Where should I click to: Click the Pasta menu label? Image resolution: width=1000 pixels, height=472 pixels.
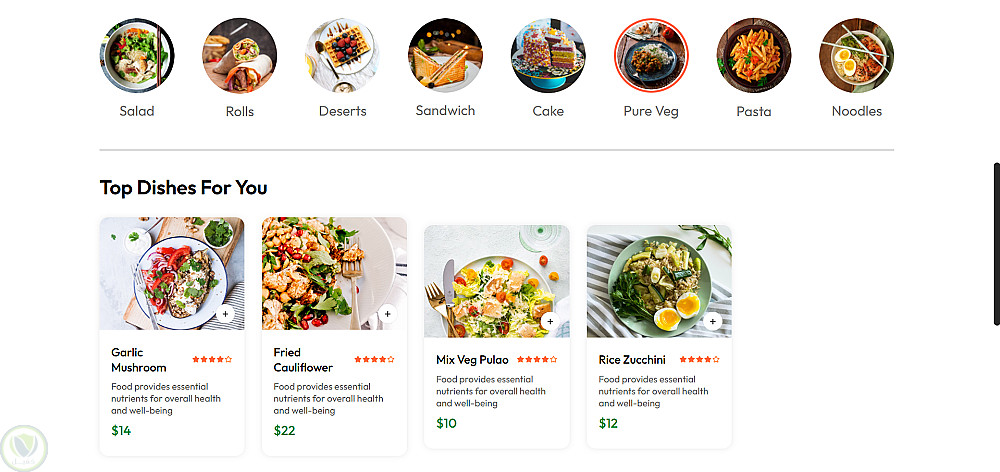753,112
